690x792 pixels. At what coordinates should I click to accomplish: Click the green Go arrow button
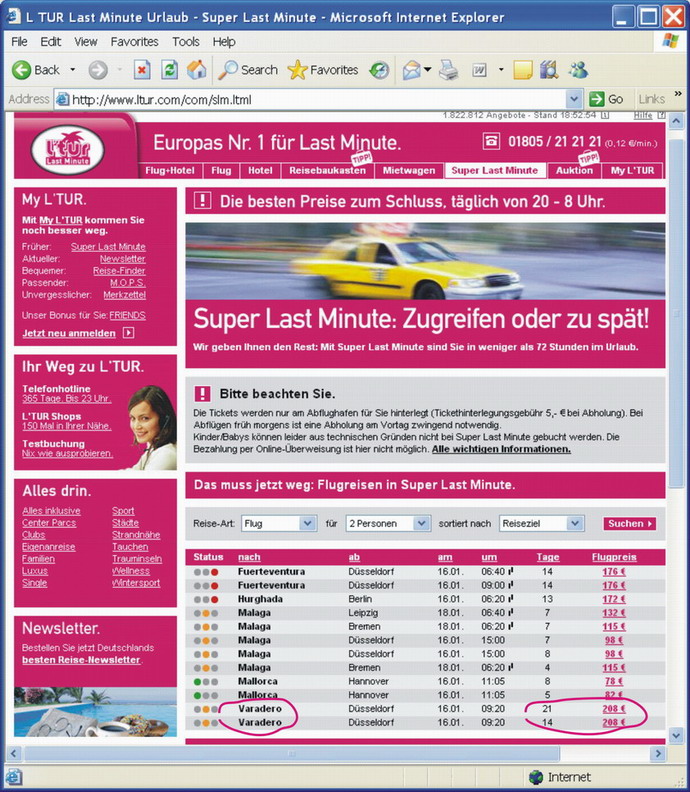tap(597, 99)
